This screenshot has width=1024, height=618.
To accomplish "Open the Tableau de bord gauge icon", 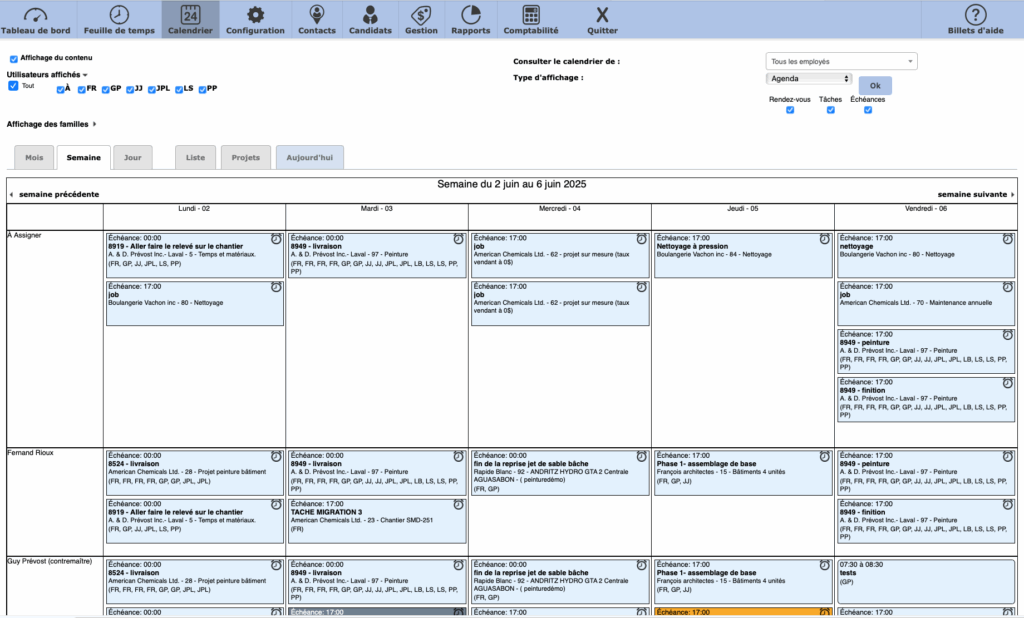I will [x=37, y=15].
